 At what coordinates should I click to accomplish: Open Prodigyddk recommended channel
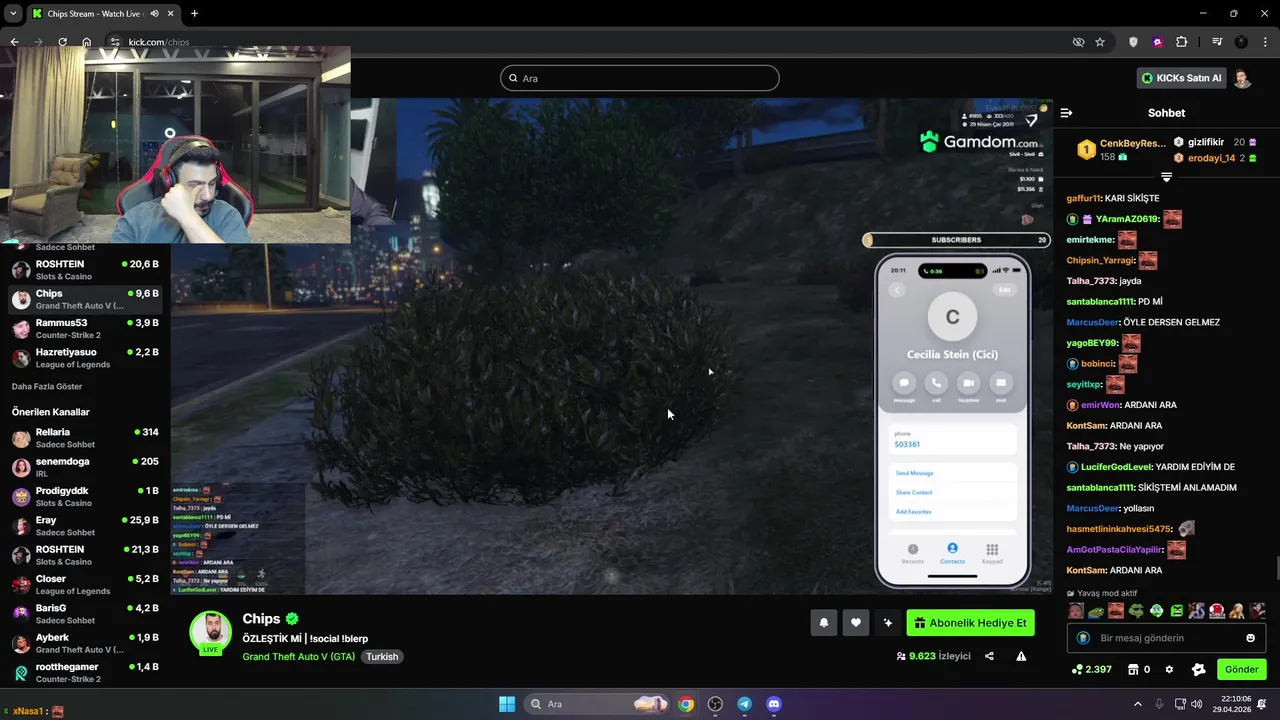click(85, 497)
